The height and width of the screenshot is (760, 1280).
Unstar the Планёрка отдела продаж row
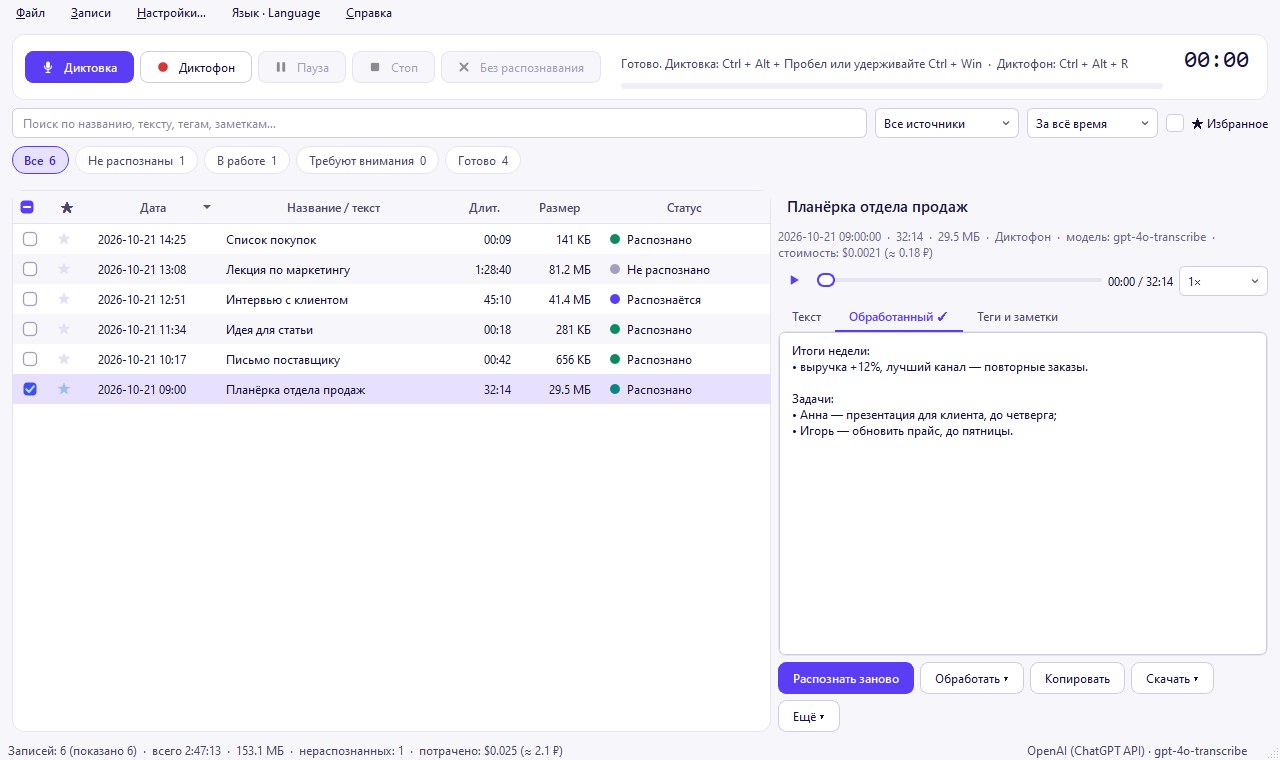(x=65, y=389)
